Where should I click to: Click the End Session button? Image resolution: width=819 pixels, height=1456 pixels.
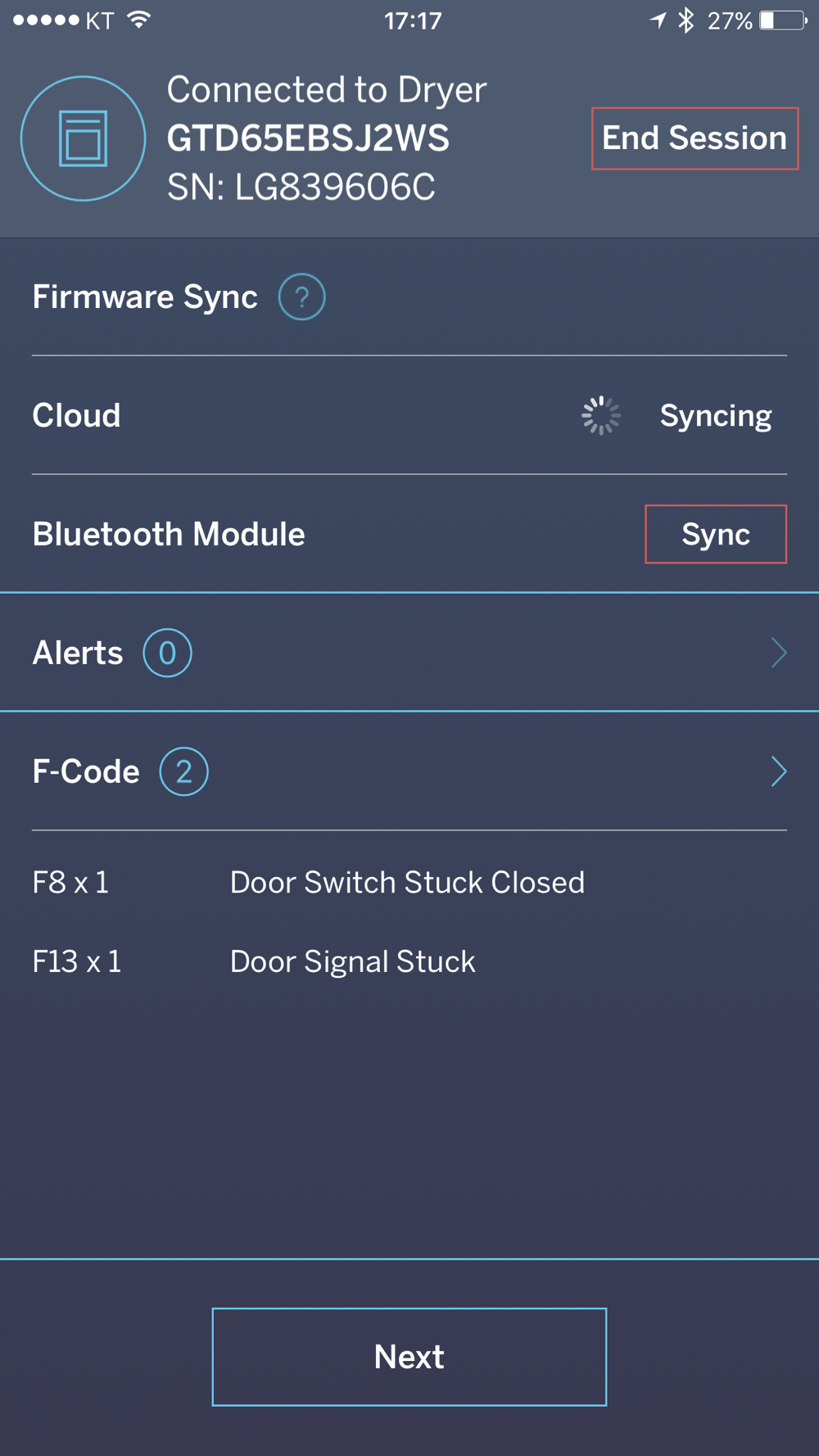pos(695,138)
